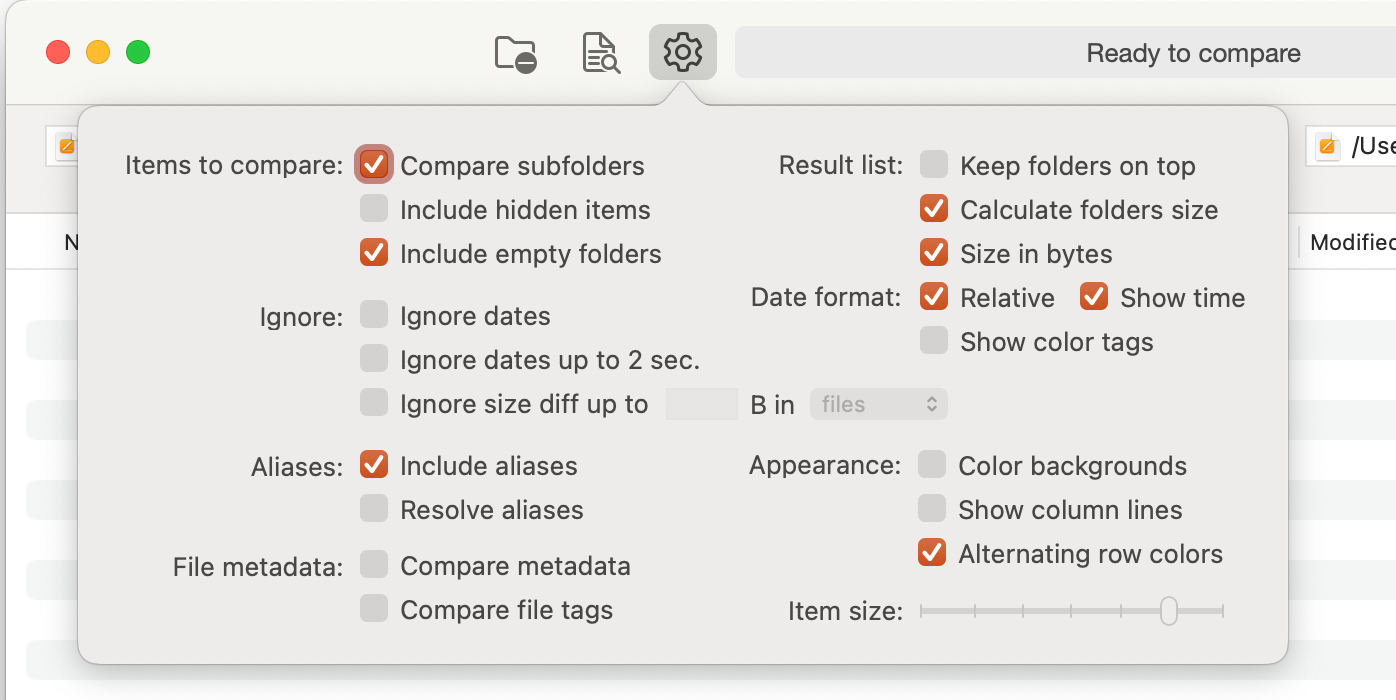Click the Modified column header

pyautogui.click(x=1352, y=242)
